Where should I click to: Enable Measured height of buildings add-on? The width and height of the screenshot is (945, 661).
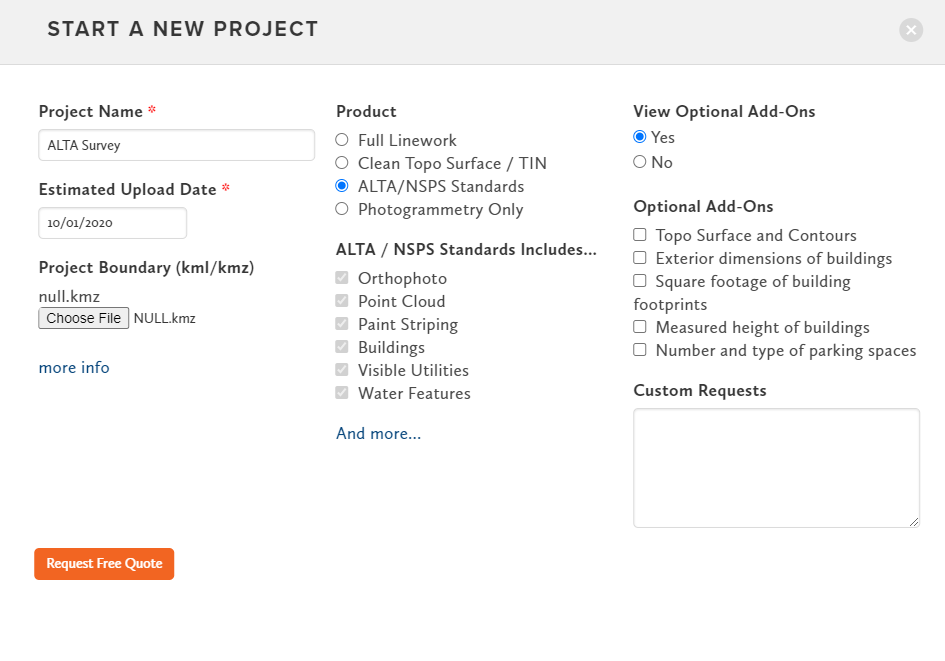click(640, 327)
